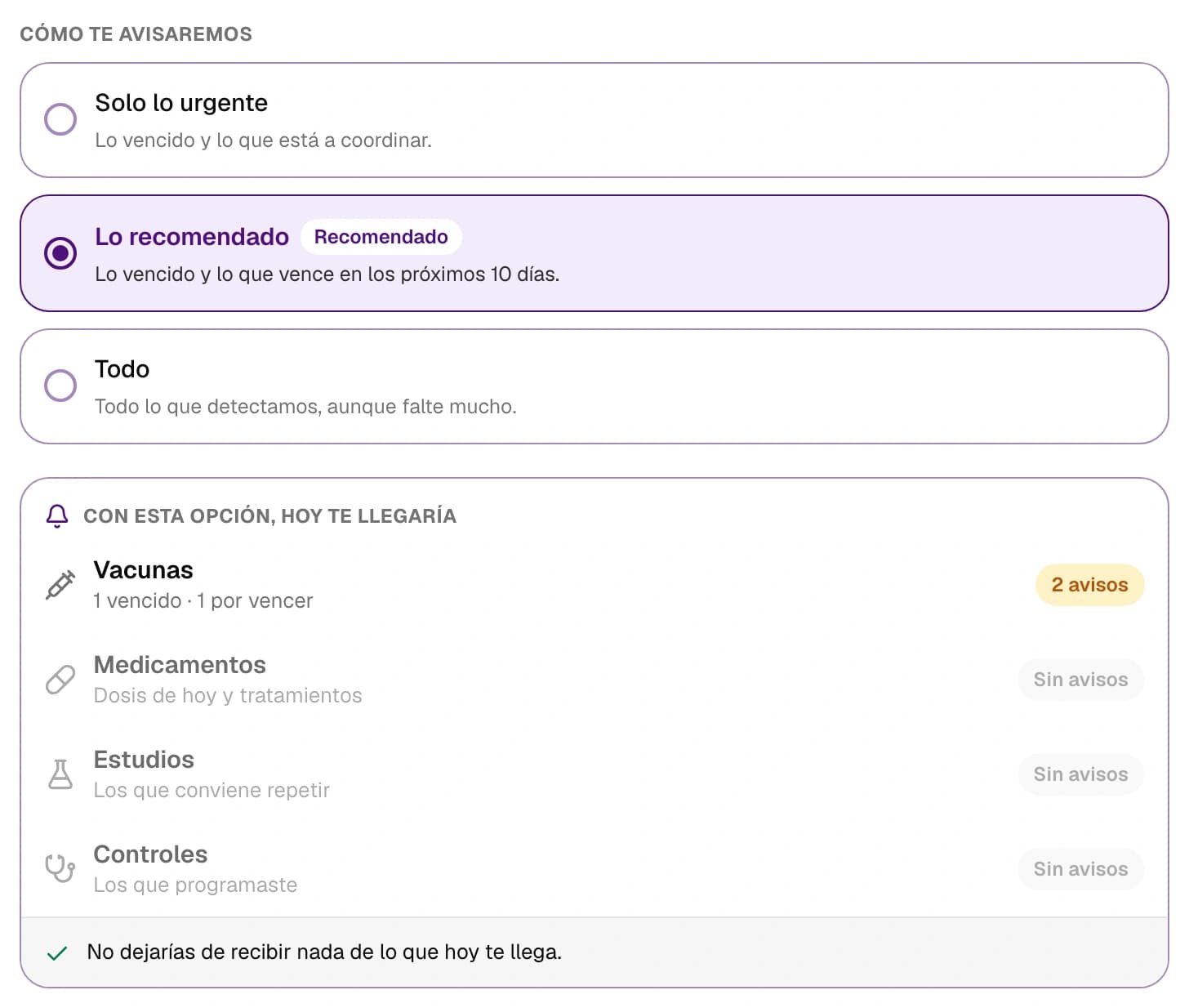Click "1 vencido · 1 por vencer" text

[x=203, y=601]
